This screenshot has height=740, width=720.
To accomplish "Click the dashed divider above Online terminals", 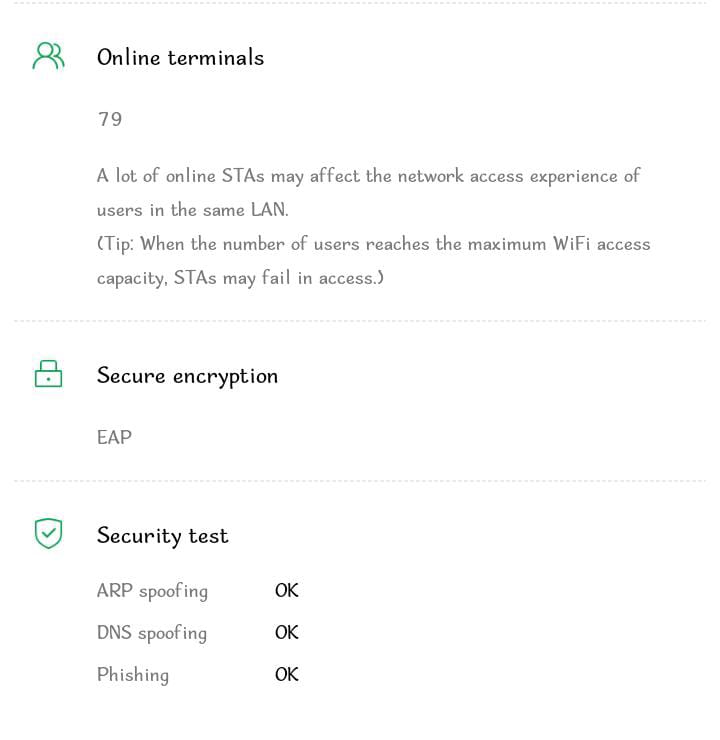I will coord(360,3).
